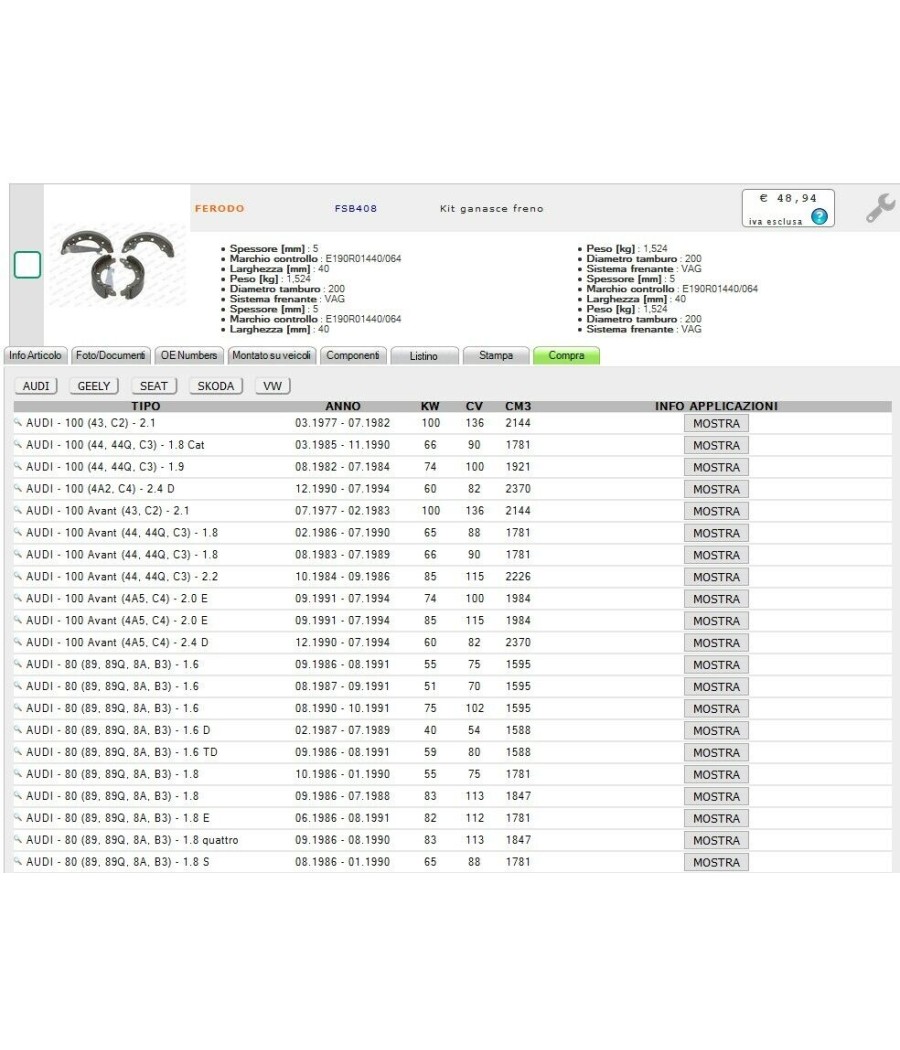Click the € 48,94 price box
The width and height of the screenshot is (900, 1050).
coord(788,208)
